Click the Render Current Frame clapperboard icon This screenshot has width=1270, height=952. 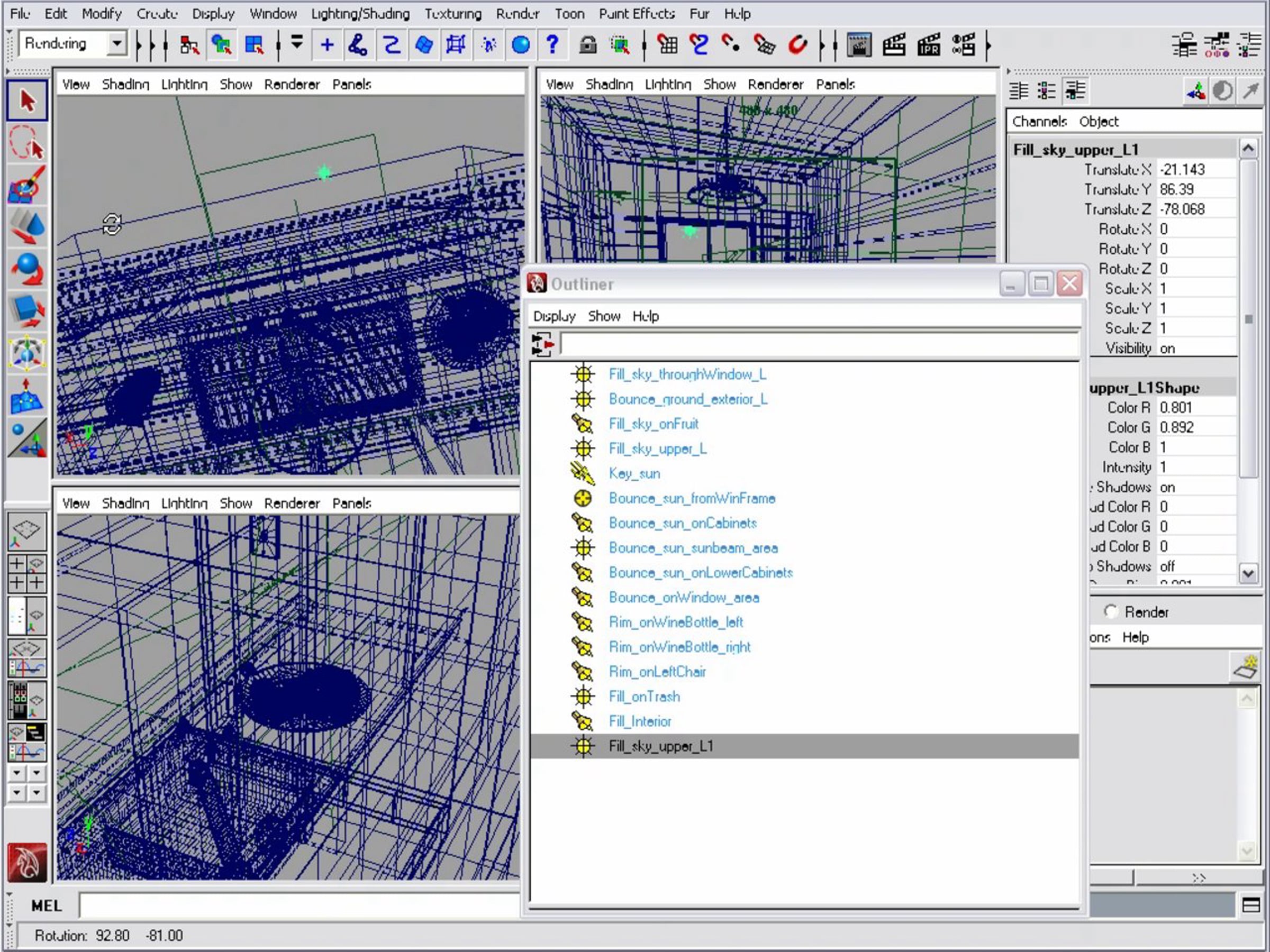(893, 45)
